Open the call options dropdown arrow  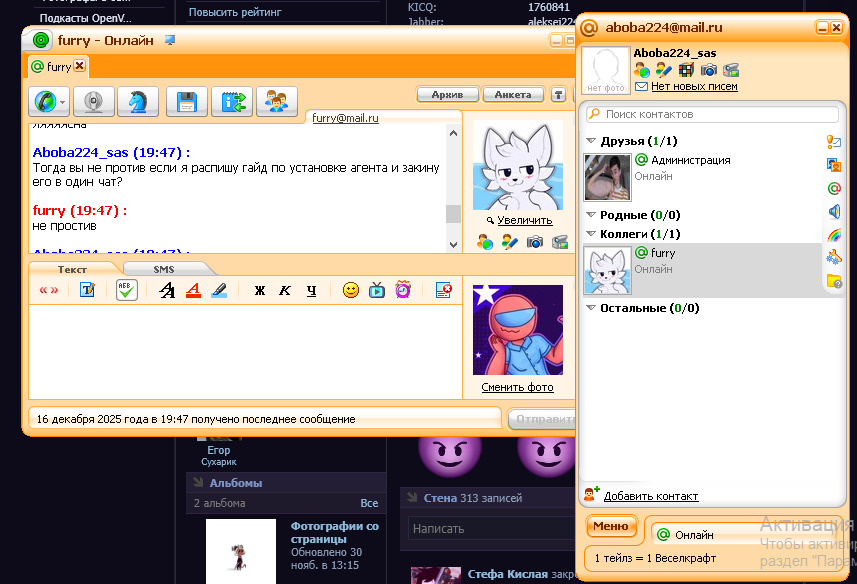point(63,102)
